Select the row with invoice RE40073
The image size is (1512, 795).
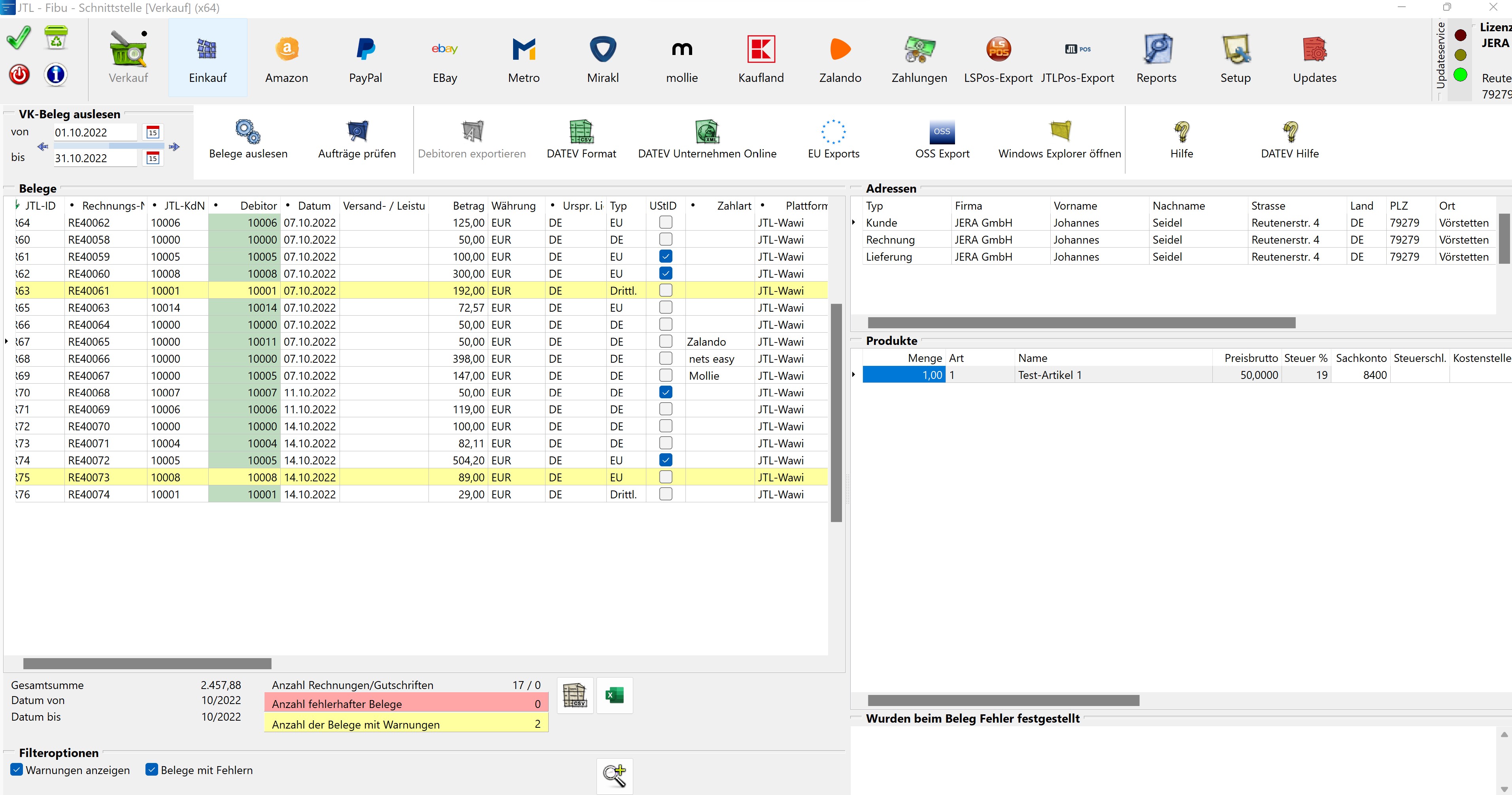pos(421,477)
